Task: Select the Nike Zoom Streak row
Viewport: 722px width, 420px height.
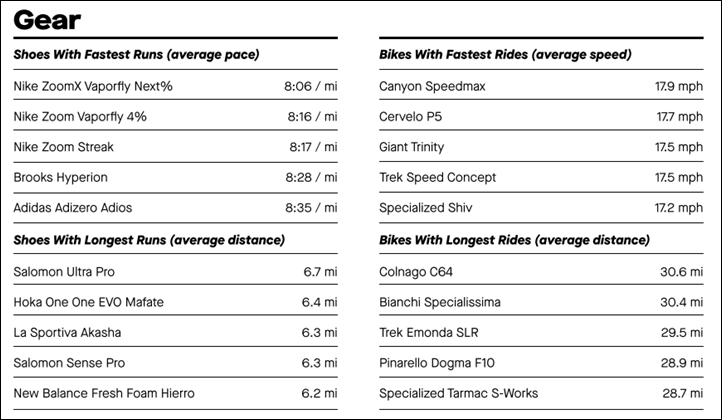Action: tap(175, 147)
